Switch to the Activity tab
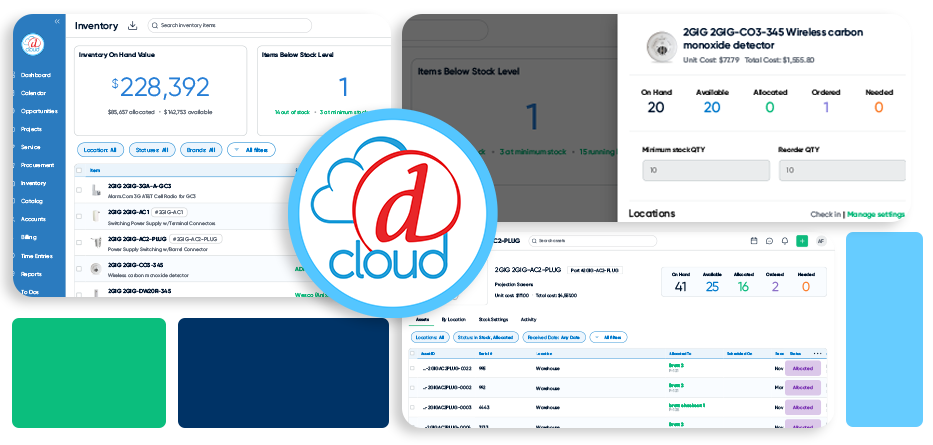The height and width of the screenshot is (445, 933). coord(528,319)
